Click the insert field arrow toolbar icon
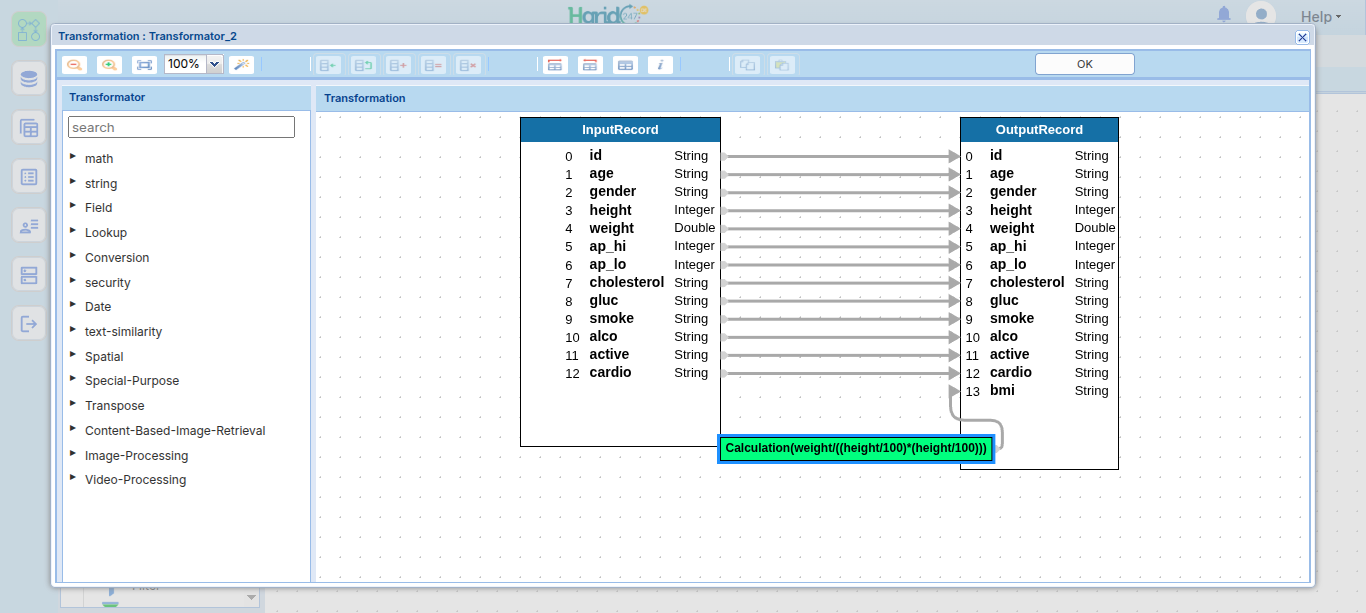Screen dimensions: 1366x613 coord(328,65)
